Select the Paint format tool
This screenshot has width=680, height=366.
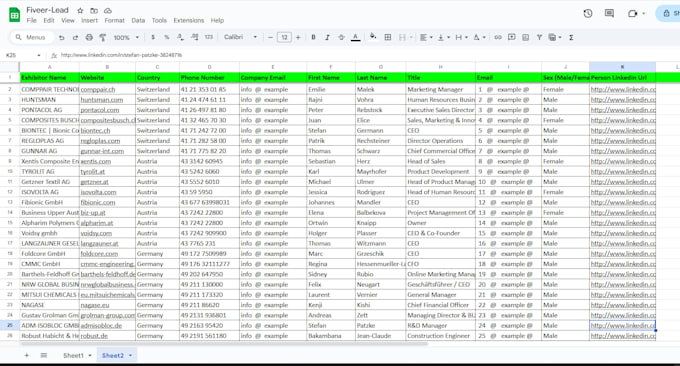pos(103,38)
